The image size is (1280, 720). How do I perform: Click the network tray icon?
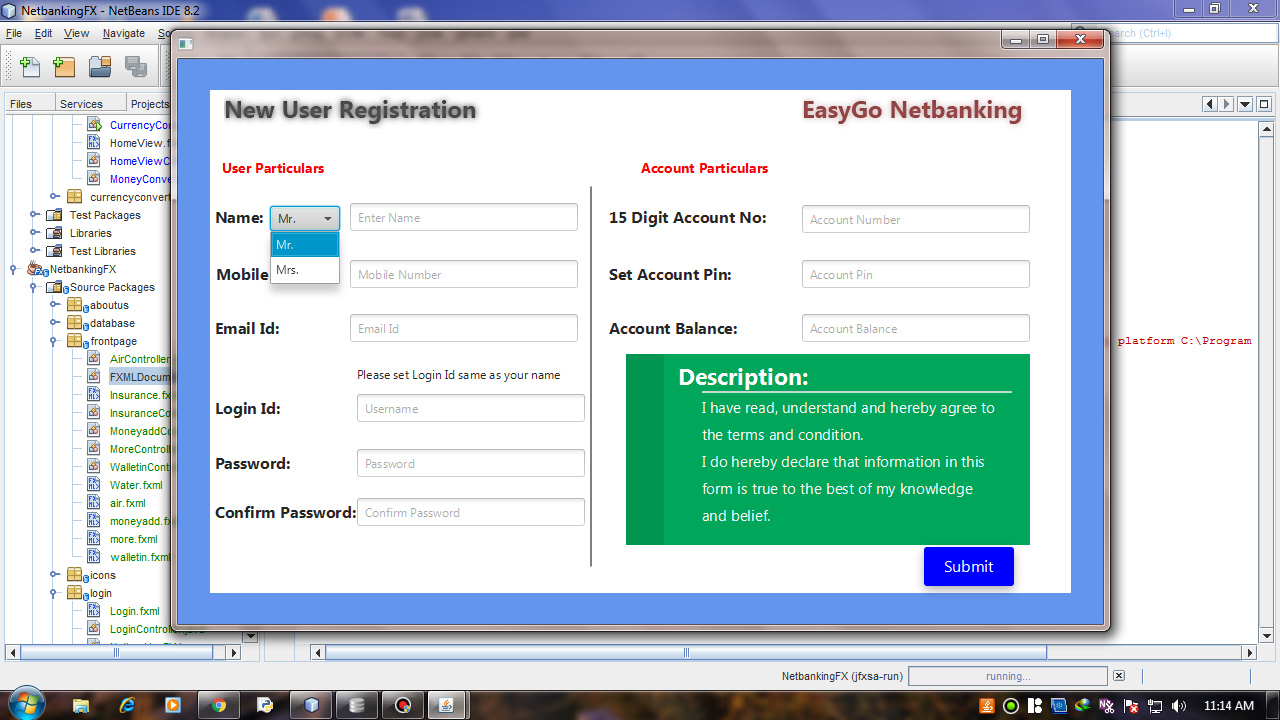tap(1154, 706)
